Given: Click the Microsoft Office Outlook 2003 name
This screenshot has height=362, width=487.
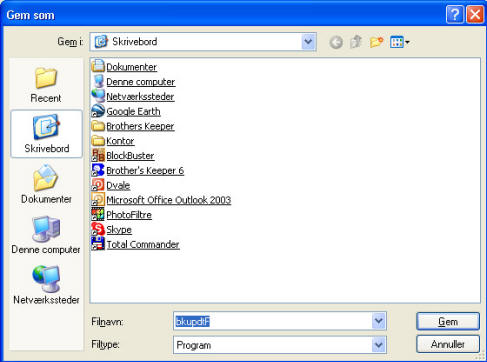Looking at the screenshot, I should [x=169, y=200].
